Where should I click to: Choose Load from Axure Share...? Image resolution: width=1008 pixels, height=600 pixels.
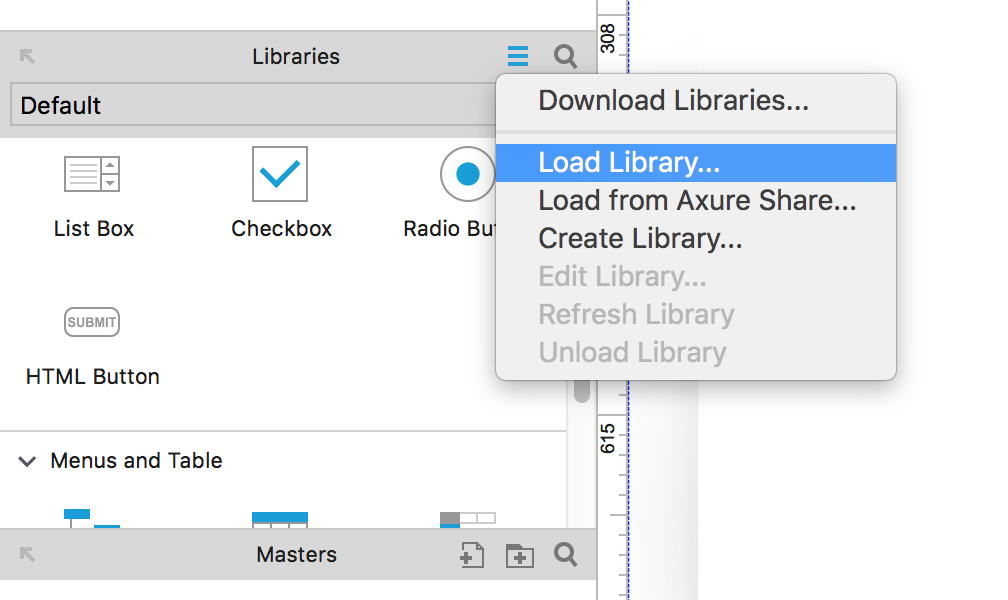pos(696,201)
